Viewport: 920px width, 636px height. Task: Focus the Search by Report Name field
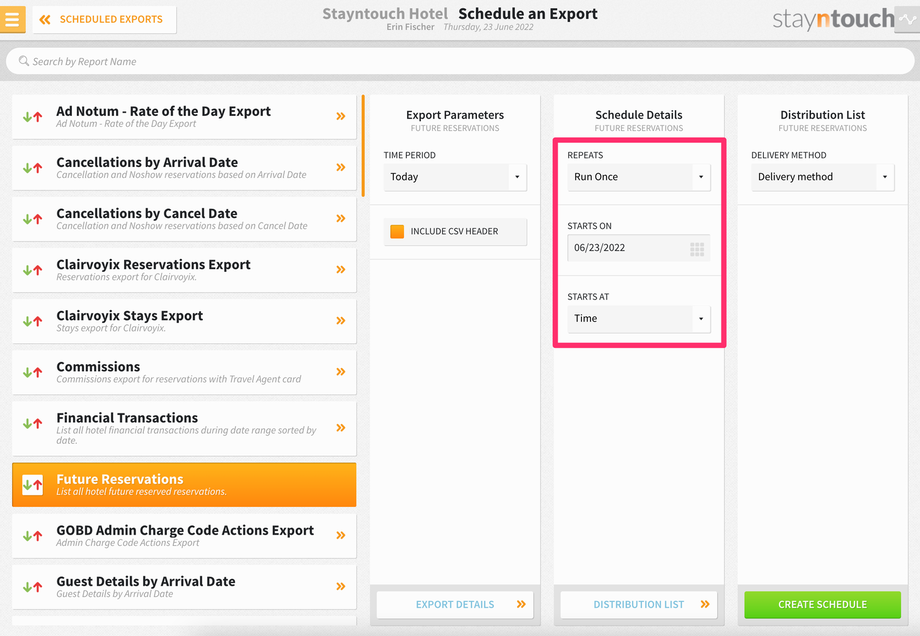pos(460,61)
